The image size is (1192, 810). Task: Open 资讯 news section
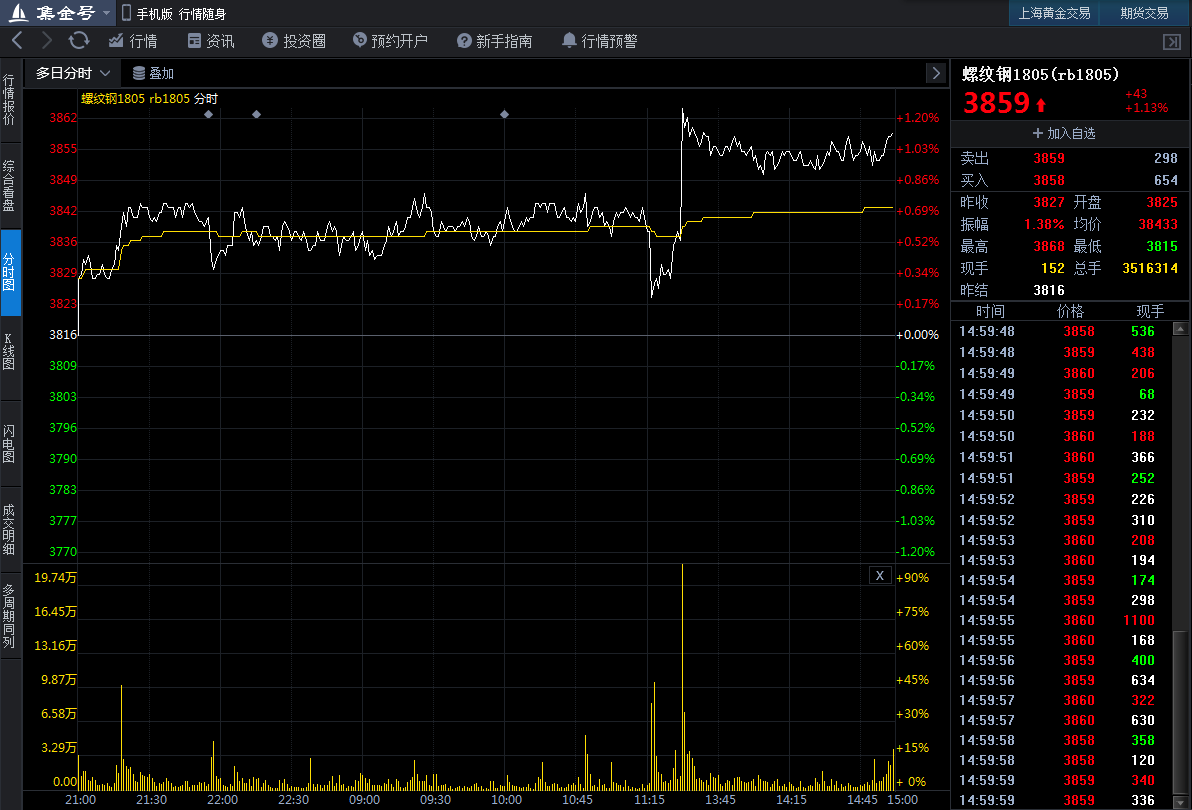tap(210, 41)
